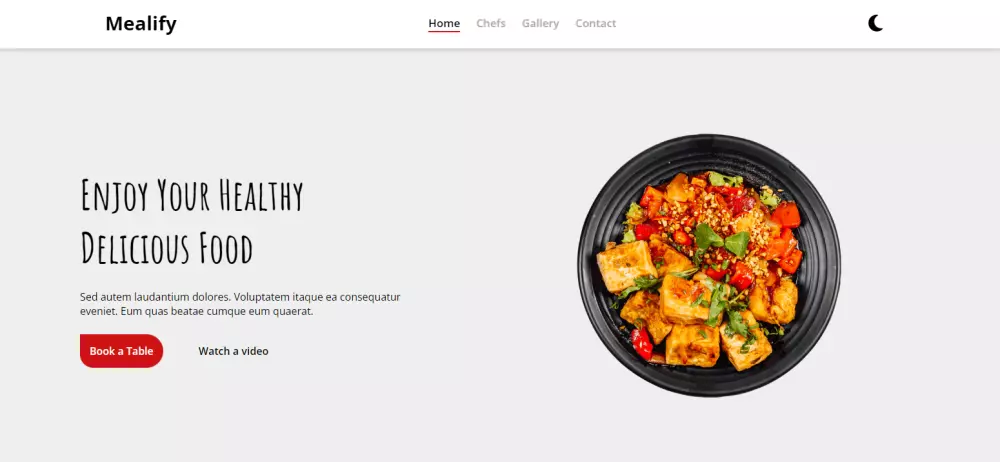Click the 'Sed autem laudantium' paragraph text
The image size is (1000, 462).
240,304
